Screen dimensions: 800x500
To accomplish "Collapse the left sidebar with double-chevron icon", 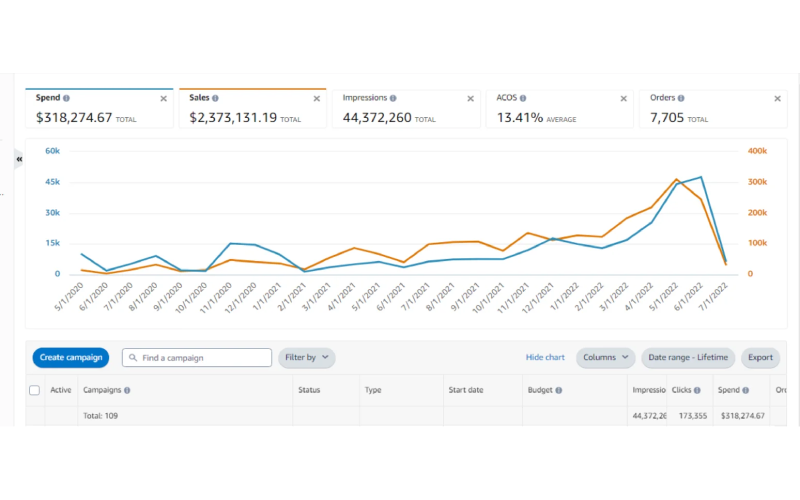I will click(x=19, y=159).
